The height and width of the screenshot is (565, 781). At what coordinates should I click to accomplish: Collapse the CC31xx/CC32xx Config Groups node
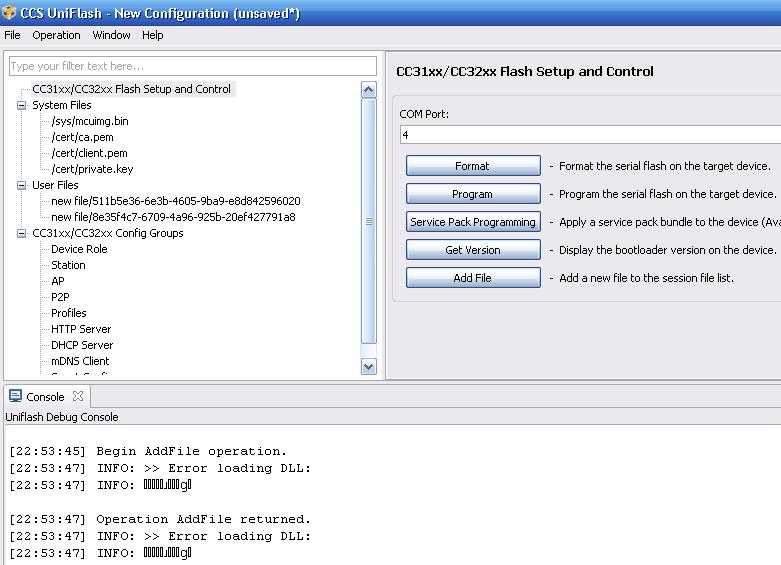[21, 233]
